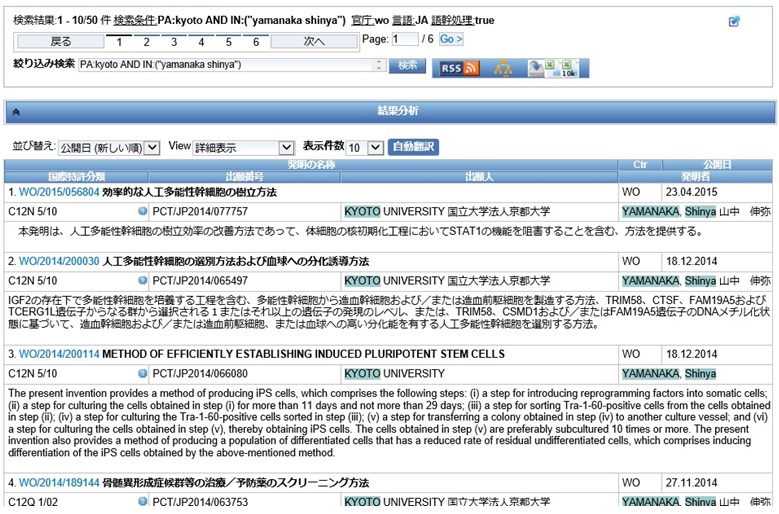
Task: Go to results page 5 tab
Action: [229, 42]
